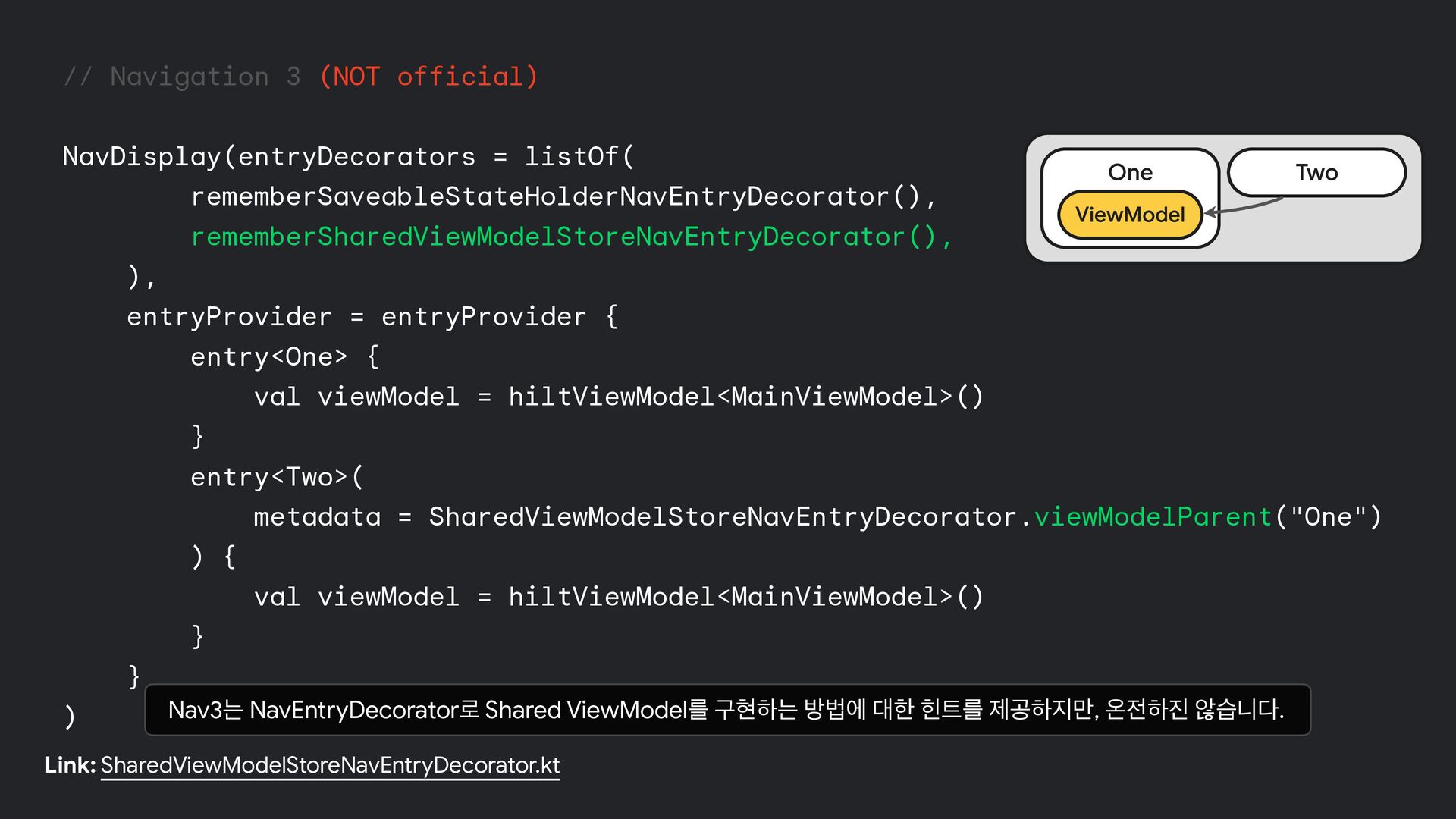Click the entry<One> line
1456x819 pixels.
[284, 357]
